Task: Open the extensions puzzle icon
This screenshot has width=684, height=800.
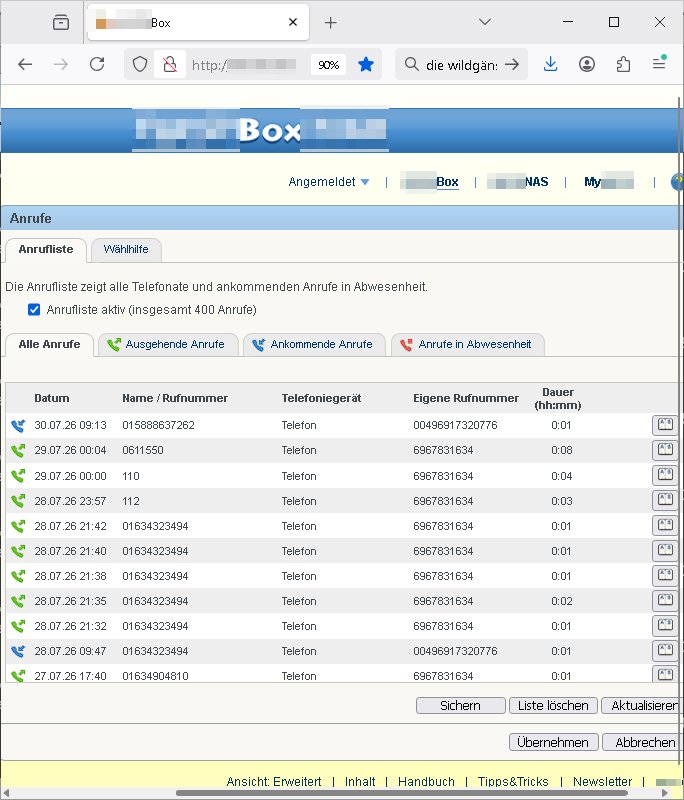Action: (623, 64)
